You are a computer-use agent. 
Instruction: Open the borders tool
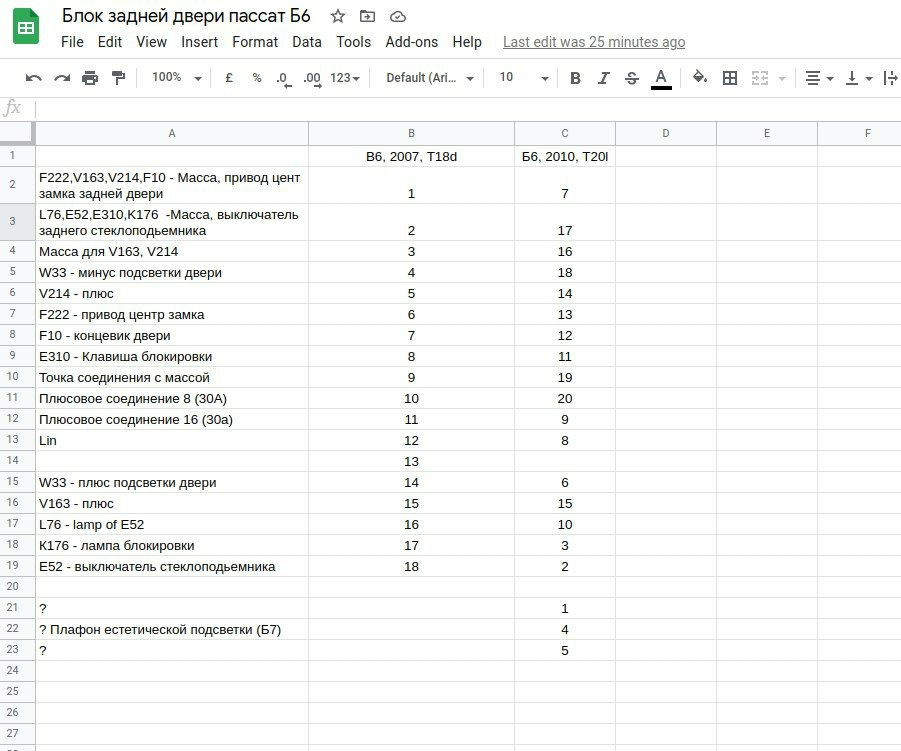pos(730,78)
